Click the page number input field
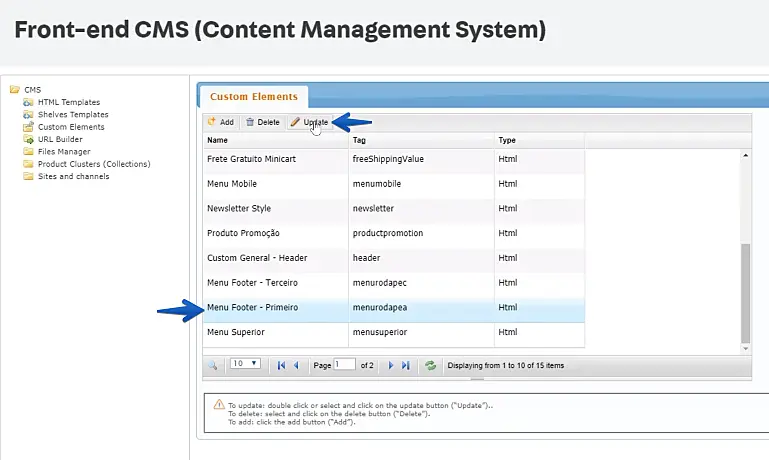 click(345, 365)
